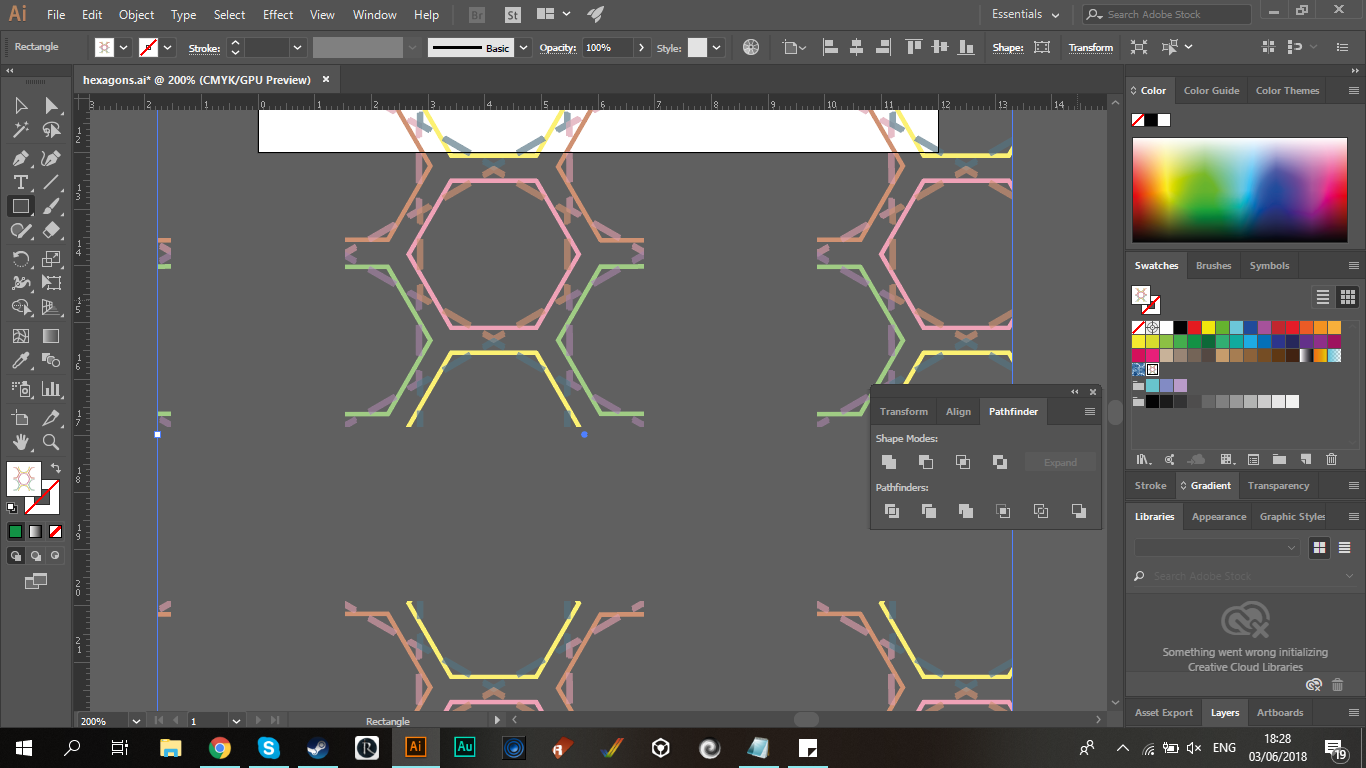This screenshot has height=768, width=1366.
Task: Click the Transform link in control bar
Action: click(x=1090, y=47)
